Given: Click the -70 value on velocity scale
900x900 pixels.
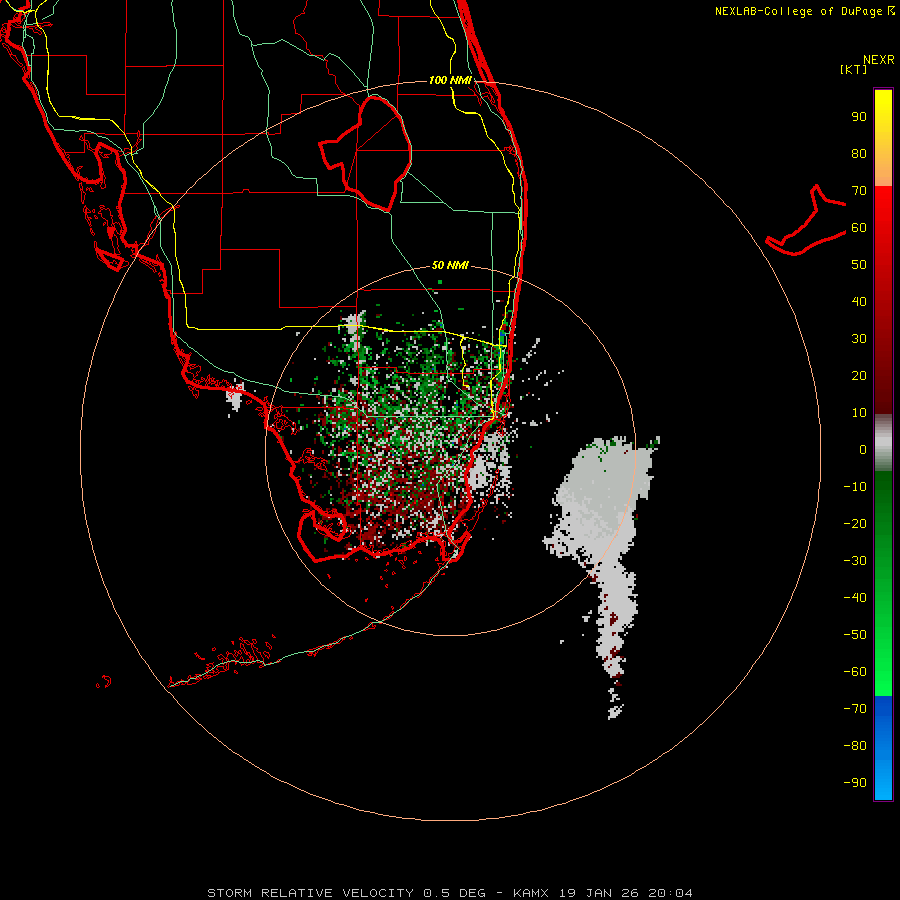Looking at the screenshot, I should pos(855,709).
